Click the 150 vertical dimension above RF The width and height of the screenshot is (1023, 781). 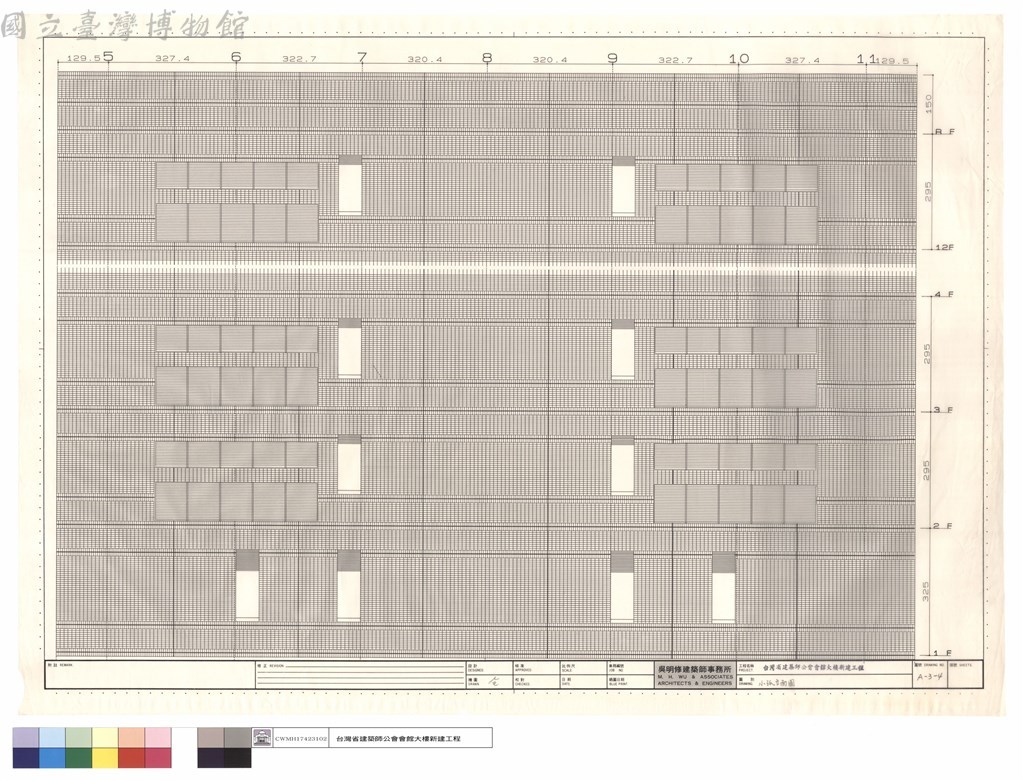click(x=928, y=103)
